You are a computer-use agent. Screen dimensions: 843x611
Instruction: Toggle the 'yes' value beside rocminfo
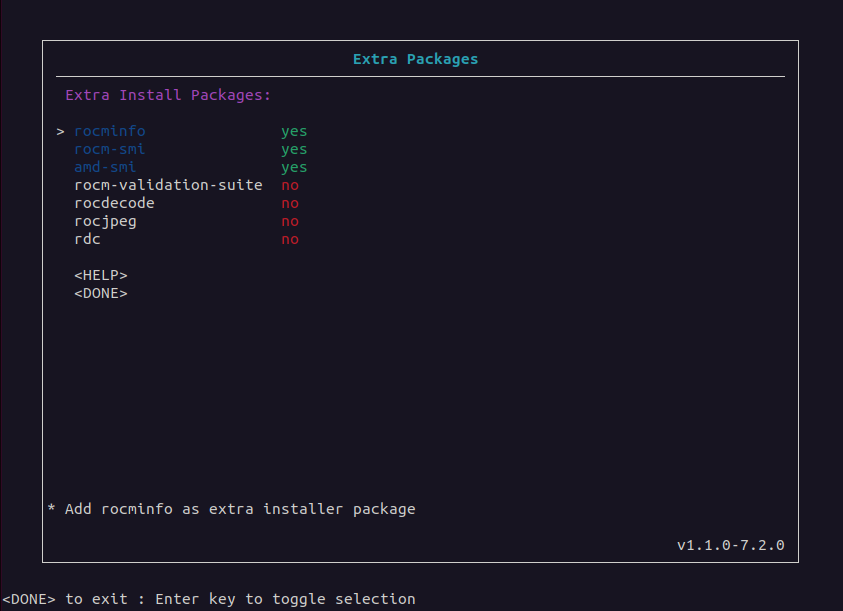tap(294, 131)
